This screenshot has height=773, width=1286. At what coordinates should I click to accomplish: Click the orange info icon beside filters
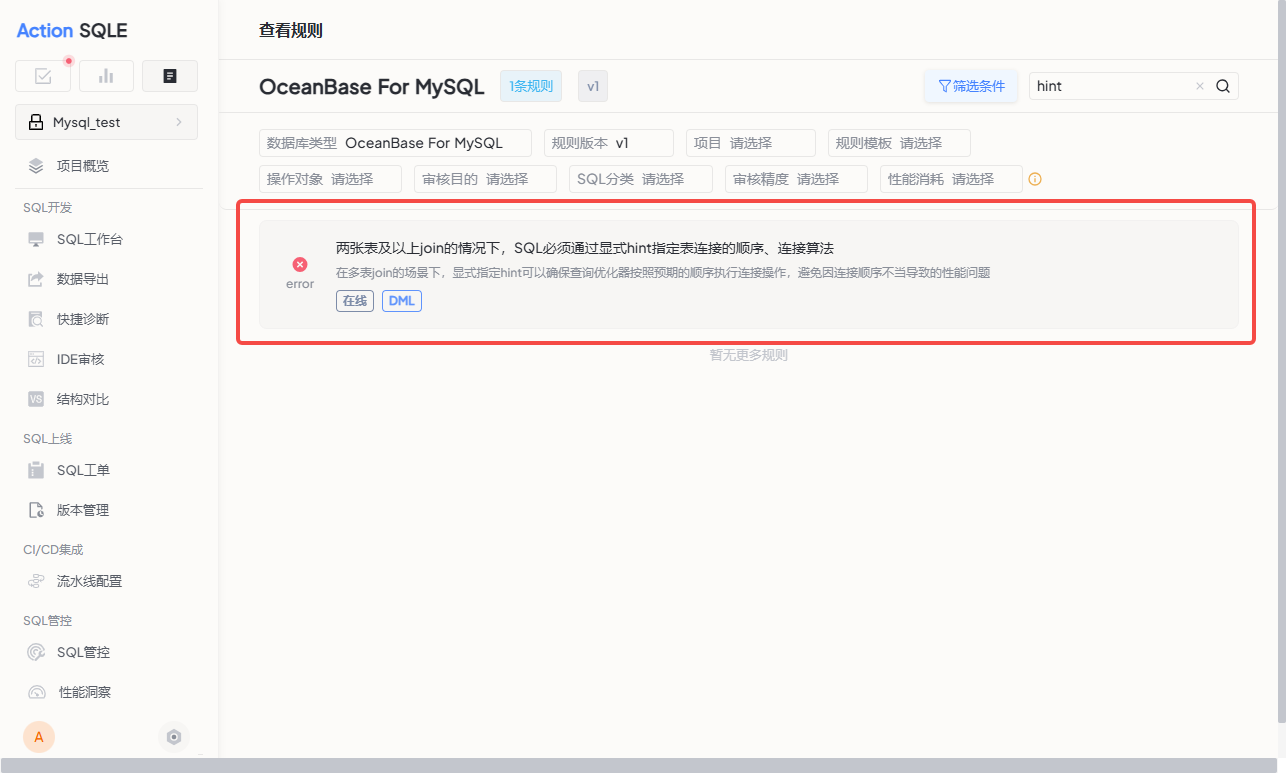pos(1035,179)
